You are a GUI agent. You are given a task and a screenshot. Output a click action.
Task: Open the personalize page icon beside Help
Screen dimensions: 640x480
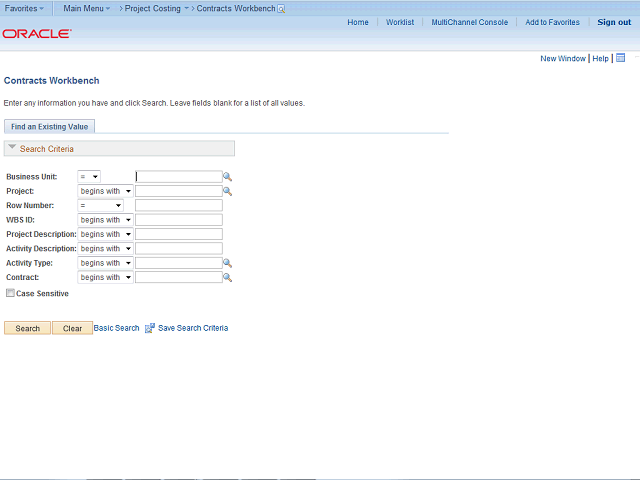pyautogui.click(x=620, y=58)
